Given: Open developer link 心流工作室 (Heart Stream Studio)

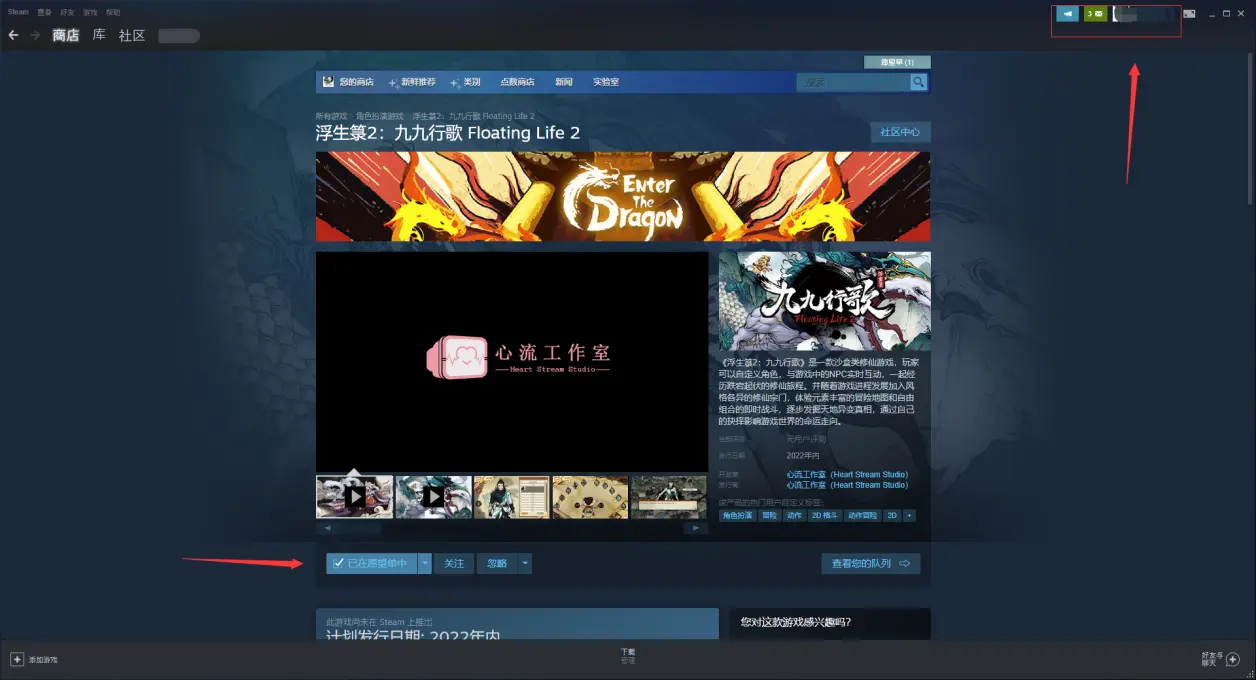Looking at the screenshot, I should click(847, 474).
